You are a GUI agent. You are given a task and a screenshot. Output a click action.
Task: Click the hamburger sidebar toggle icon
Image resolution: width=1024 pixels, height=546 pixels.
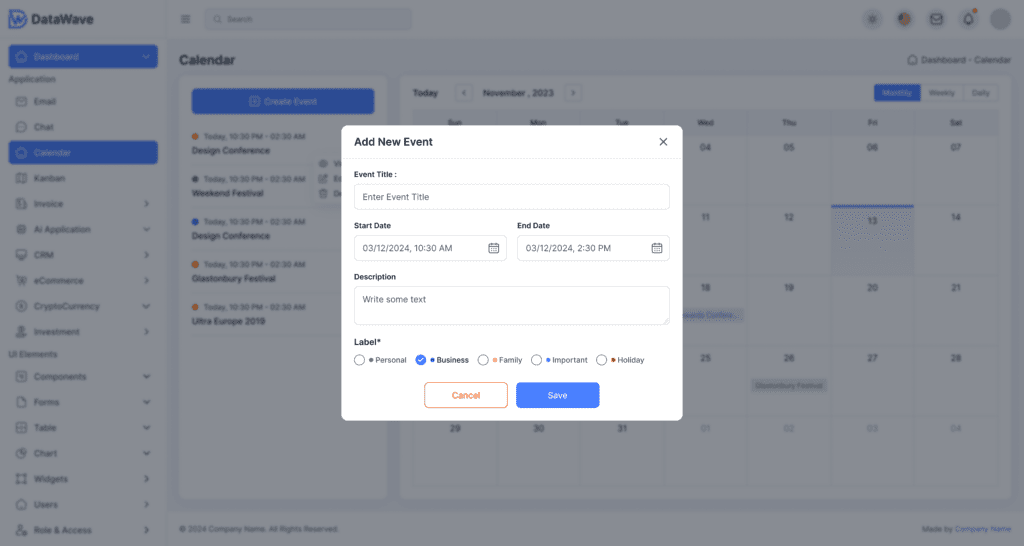tap(185, 19)
